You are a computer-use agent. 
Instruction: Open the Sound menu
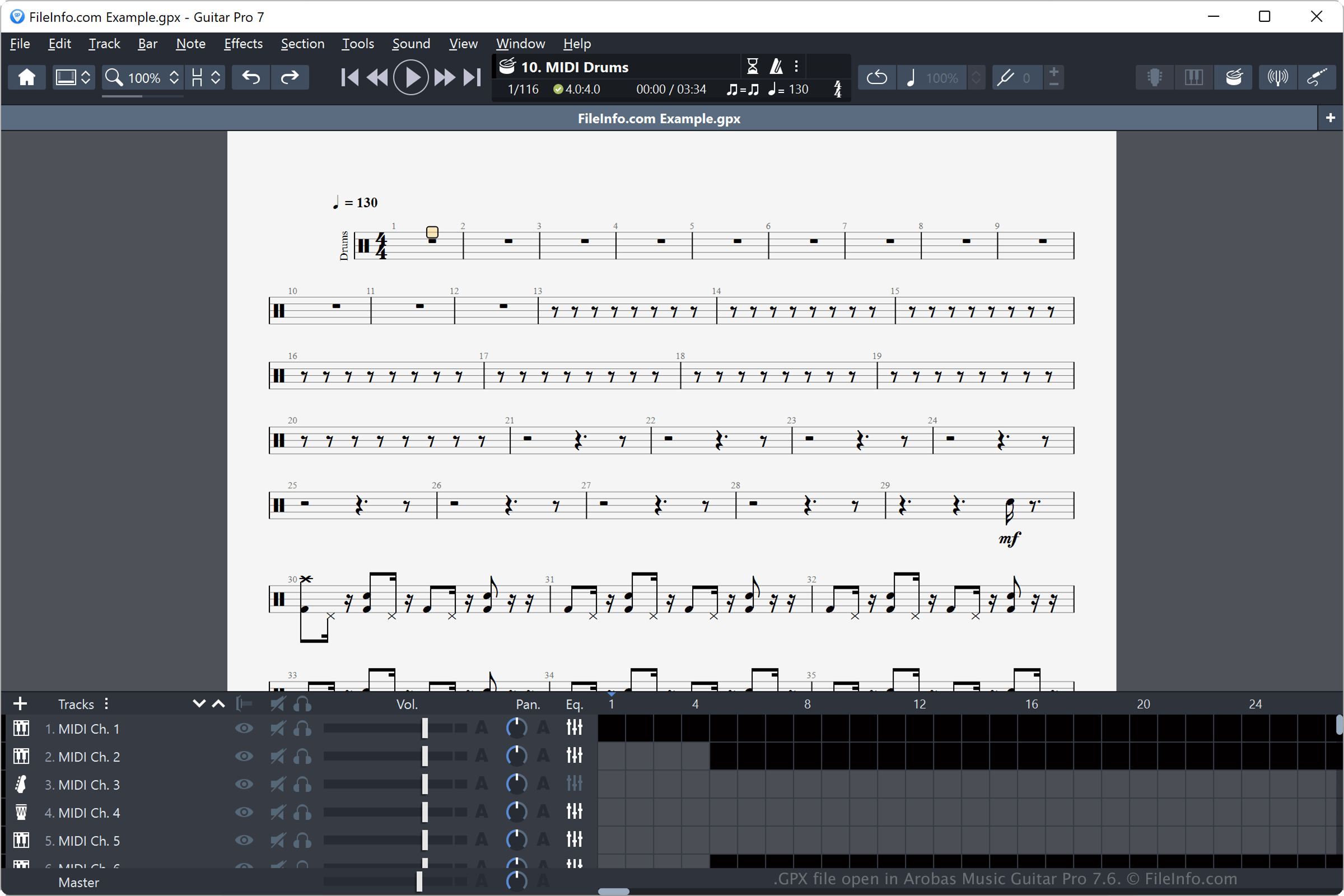click(410, 44)
